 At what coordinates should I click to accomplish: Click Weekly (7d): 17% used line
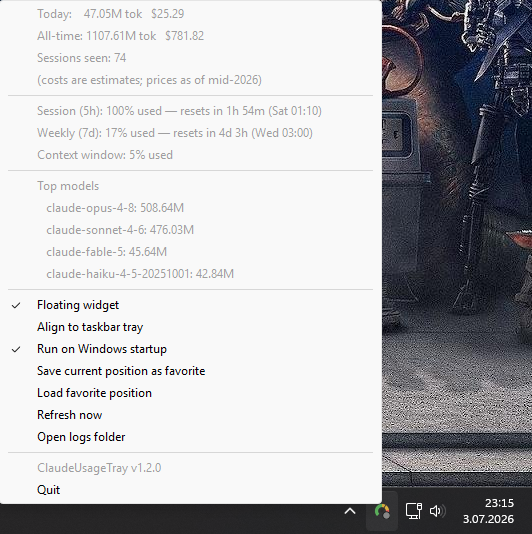191,133
